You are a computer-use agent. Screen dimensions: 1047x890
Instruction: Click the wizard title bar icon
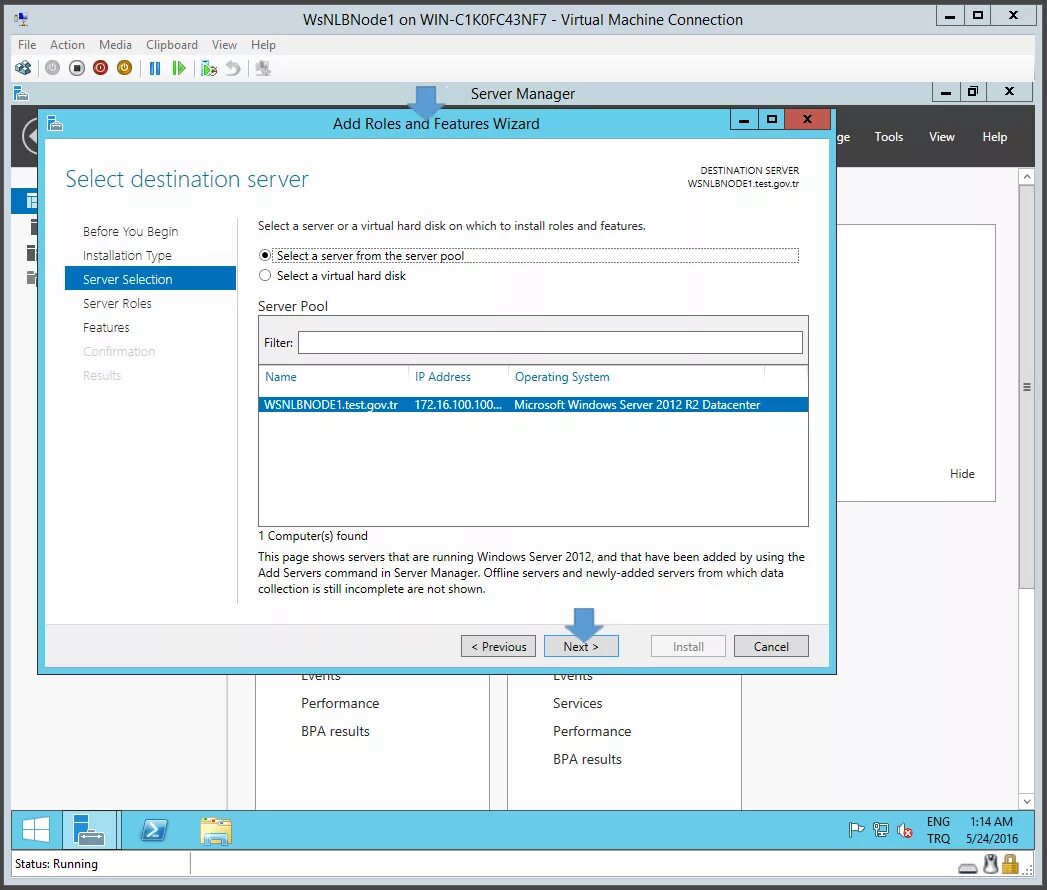[55, 124]
